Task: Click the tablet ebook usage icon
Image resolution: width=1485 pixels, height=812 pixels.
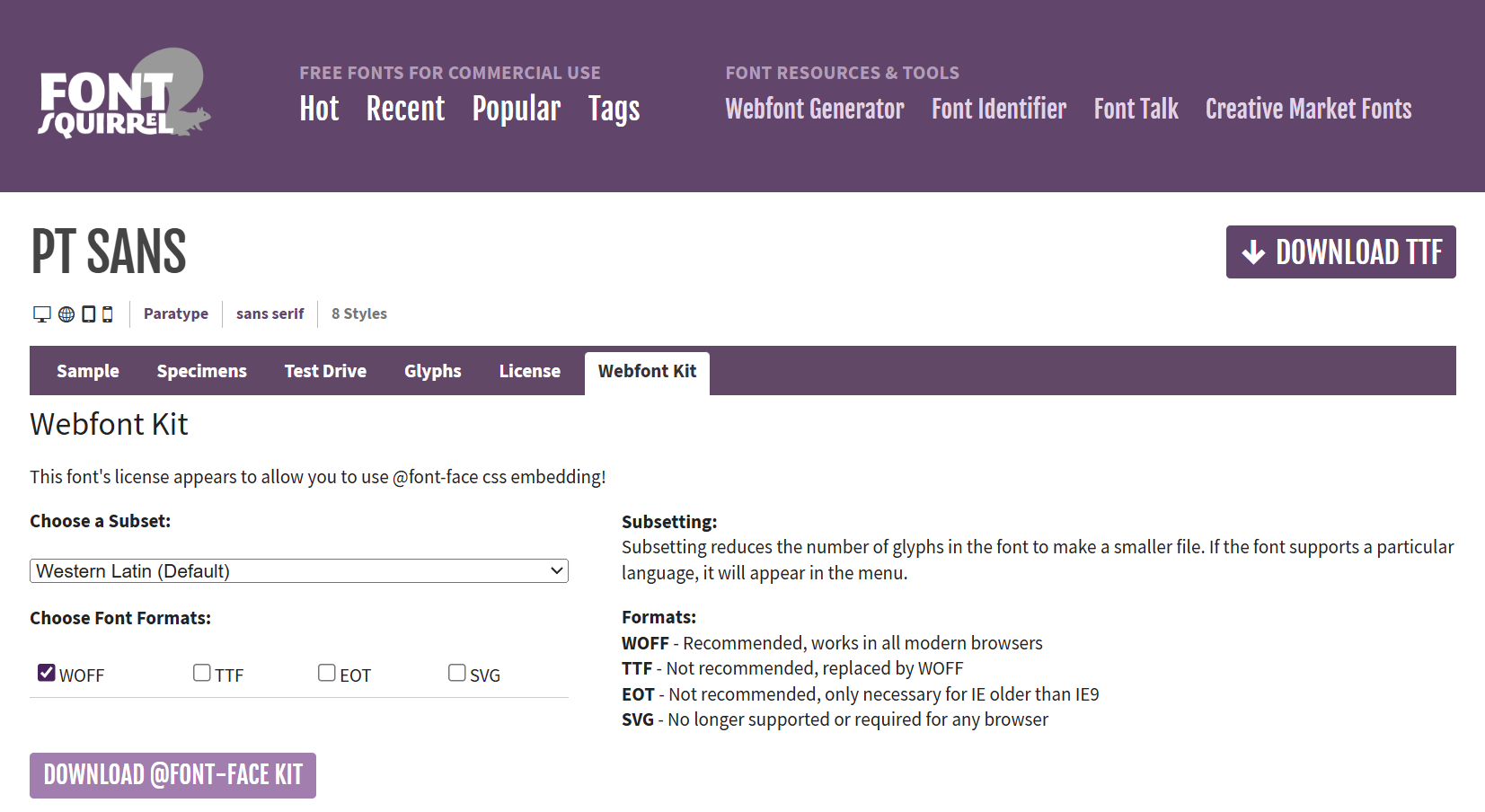Action: click(89, 314)
